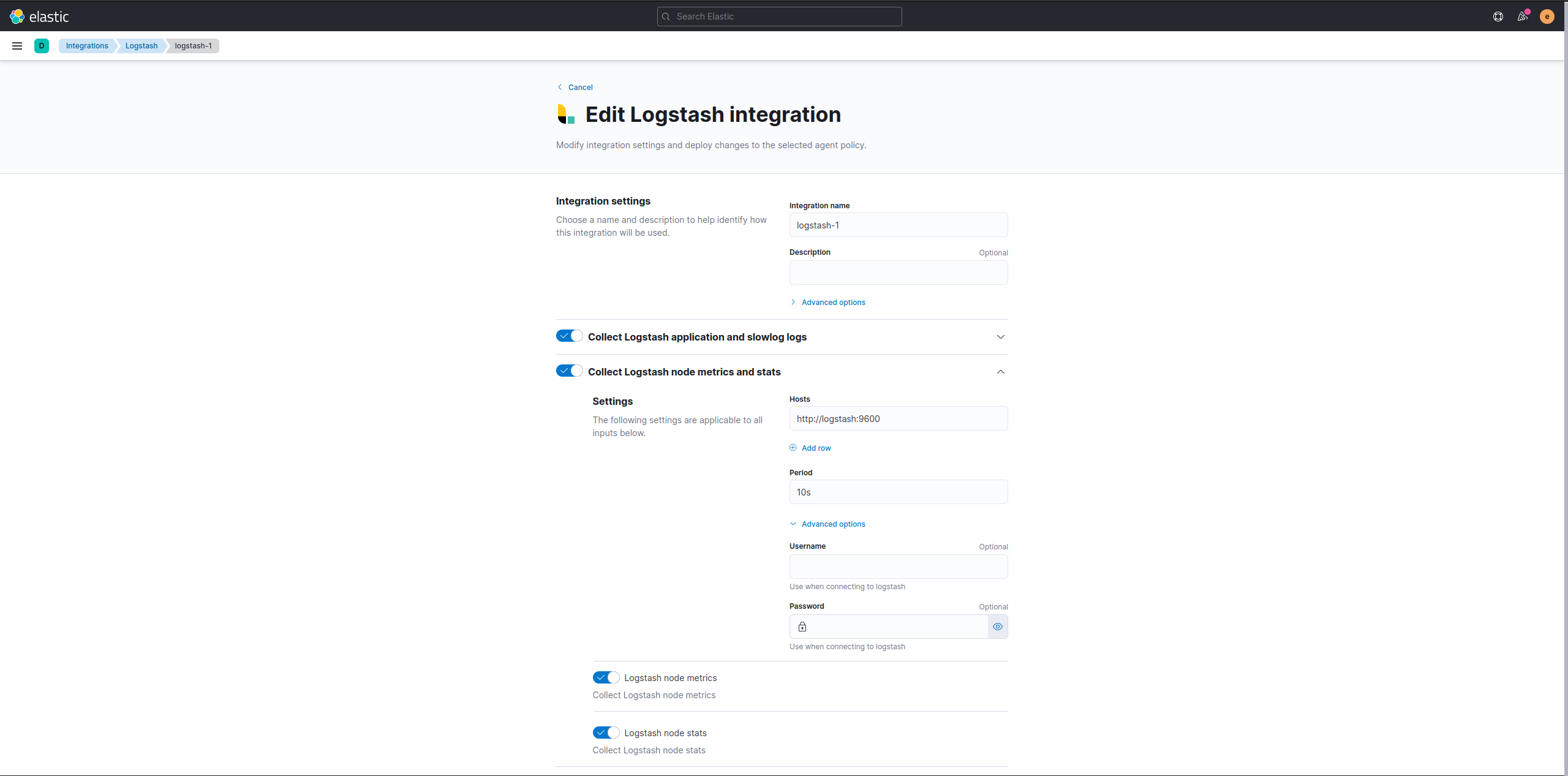This screenshot has width=1568, height=776.
Task: Click the Hosts input field
Action: point(898,419)
